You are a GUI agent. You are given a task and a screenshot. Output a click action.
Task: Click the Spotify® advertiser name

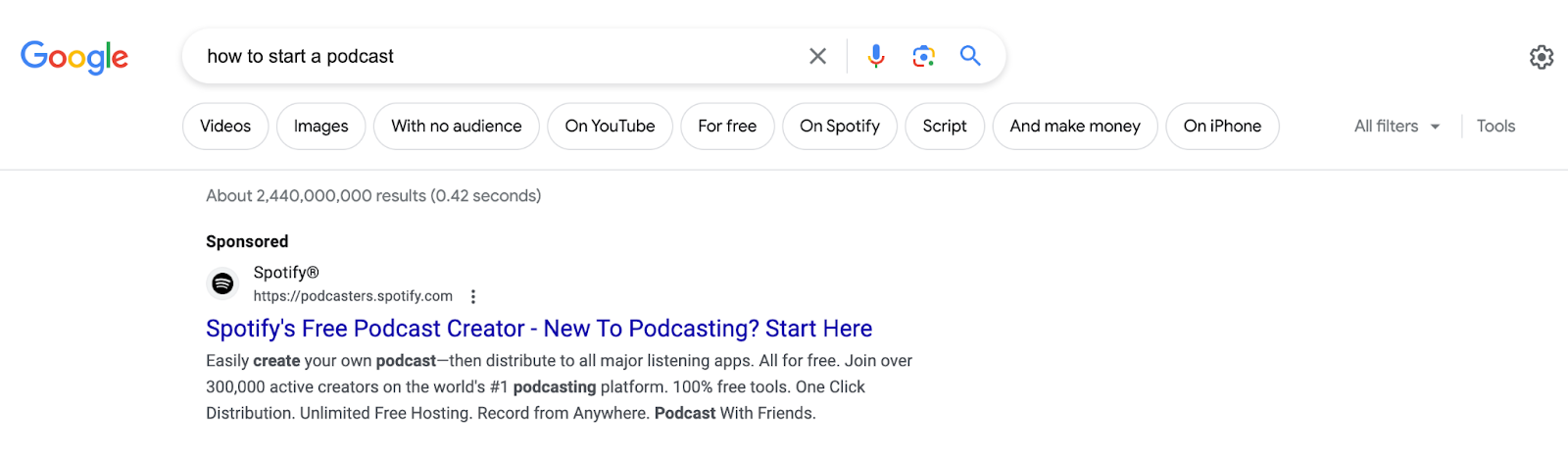(x=286, y=273)
